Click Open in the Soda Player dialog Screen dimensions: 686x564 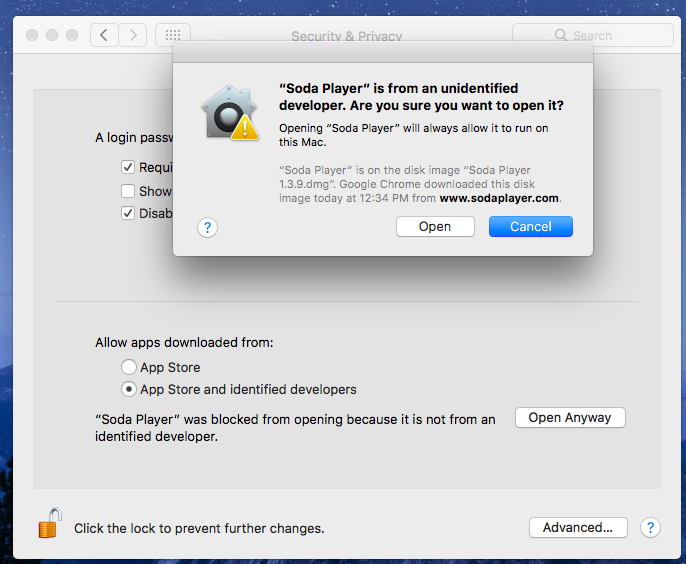[435, 227]
